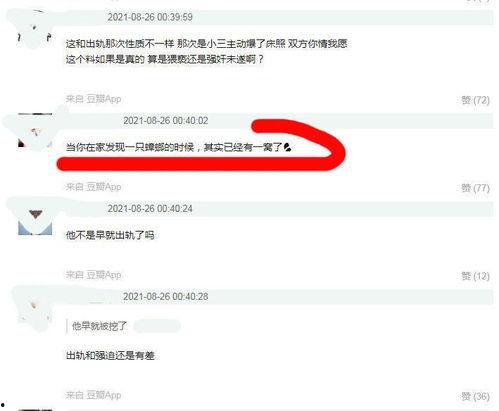Click the quoted reply 他早就被挖了
This screenshot has width=499, height=411.
pyautogui.click(x=99, y=326)
